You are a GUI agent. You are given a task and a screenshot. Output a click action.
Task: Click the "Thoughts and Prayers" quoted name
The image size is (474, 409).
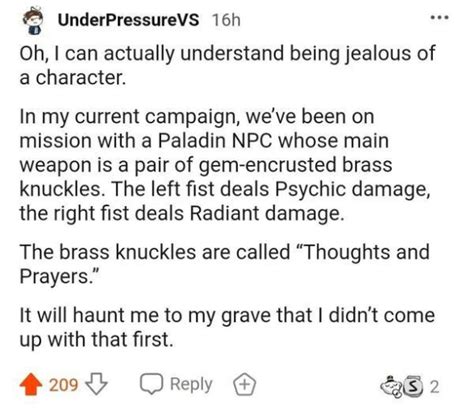(x=224, y=264)
